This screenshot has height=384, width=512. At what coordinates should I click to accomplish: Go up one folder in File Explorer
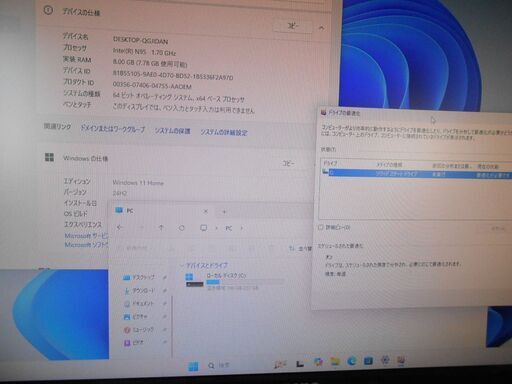161,228
